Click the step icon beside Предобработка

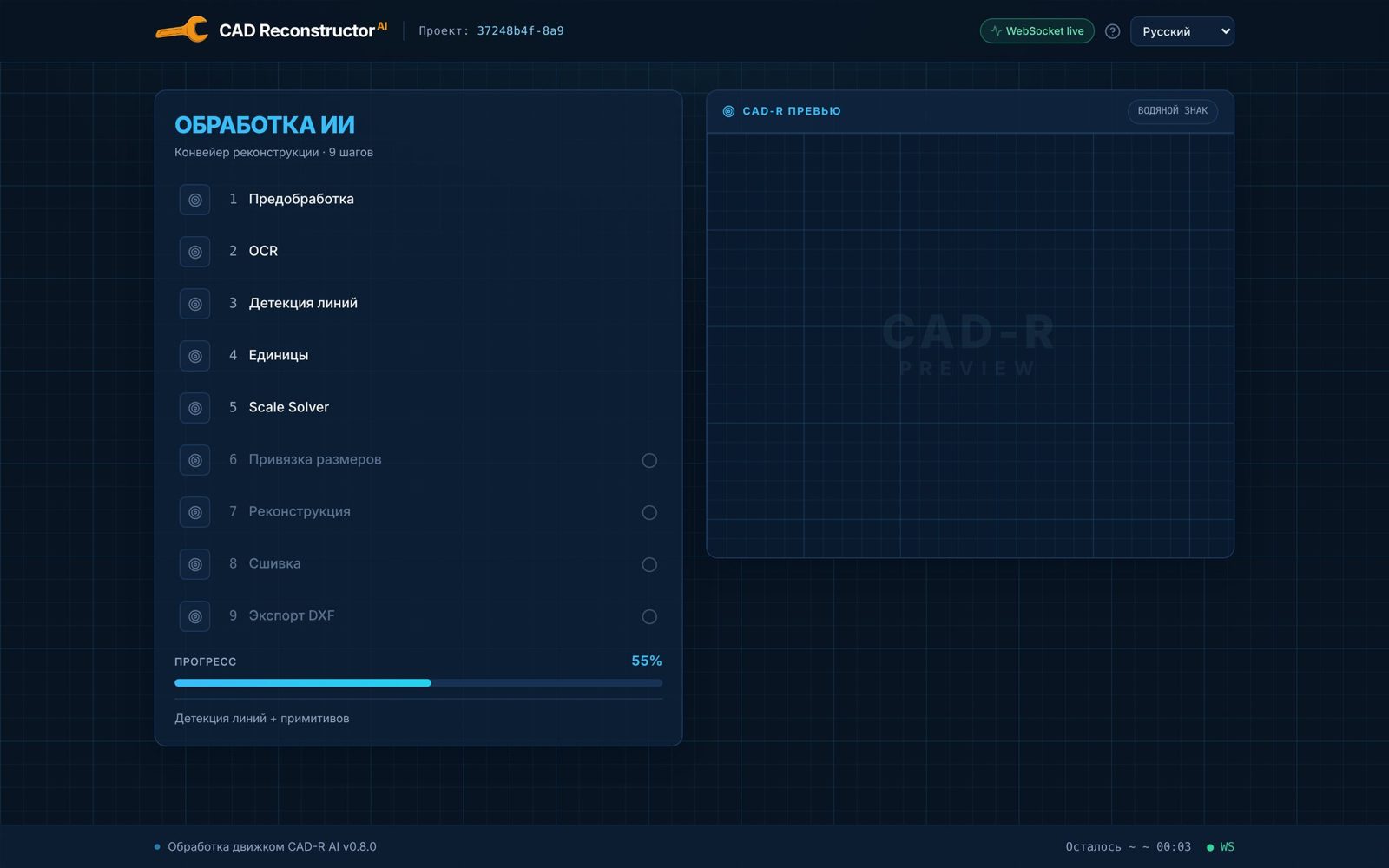194,200
